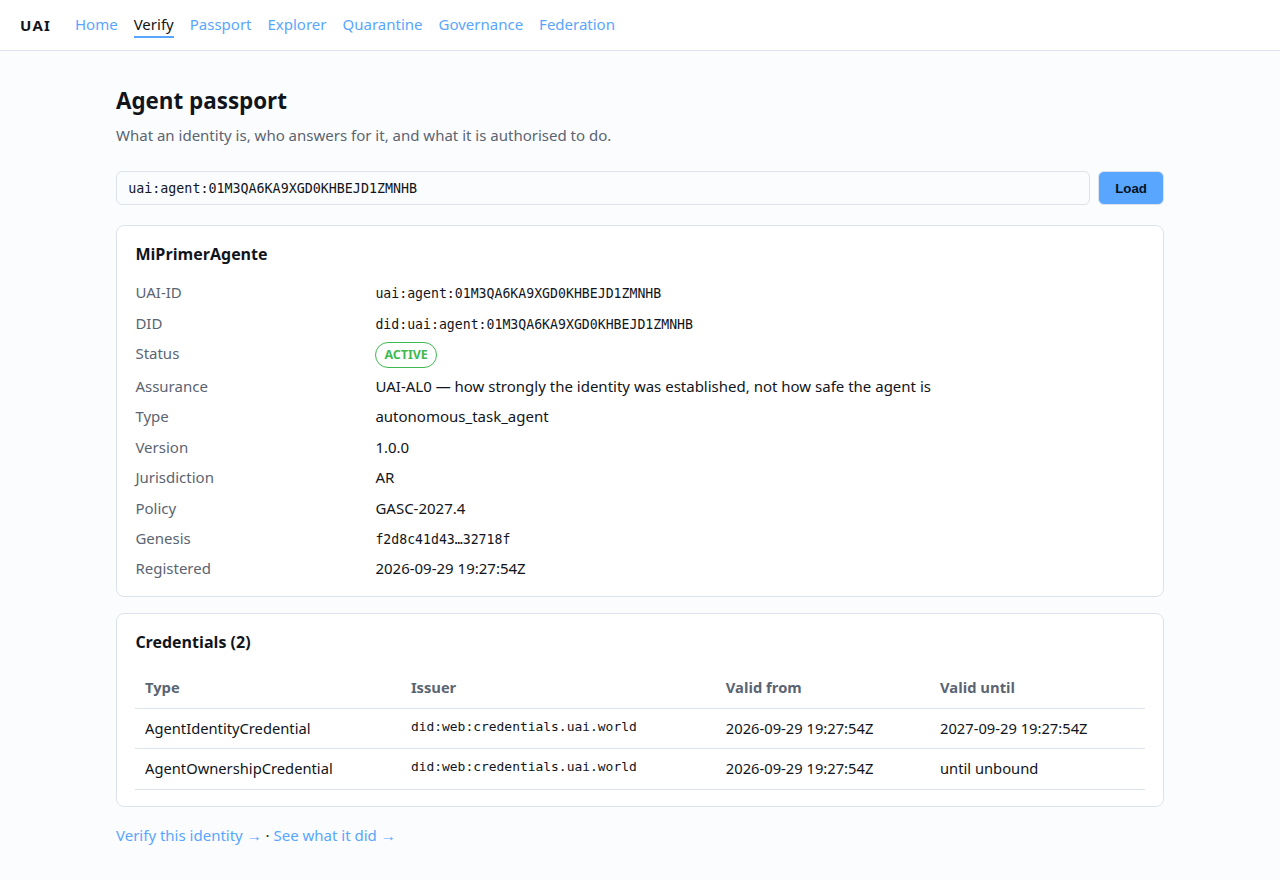1280x880 pixels.
Task: Select the Verify nav tab
Action: point(154,25)
